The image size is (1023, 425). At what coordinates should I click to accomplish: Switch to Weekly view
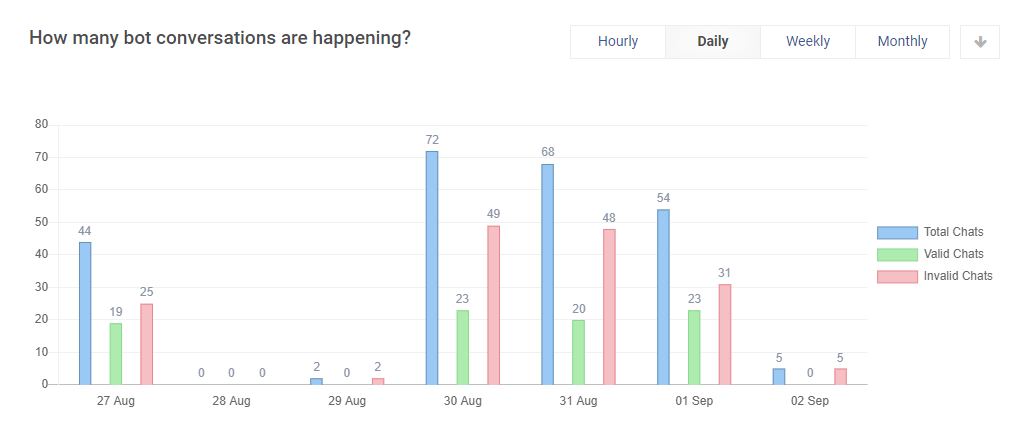(x=808, y=42)
